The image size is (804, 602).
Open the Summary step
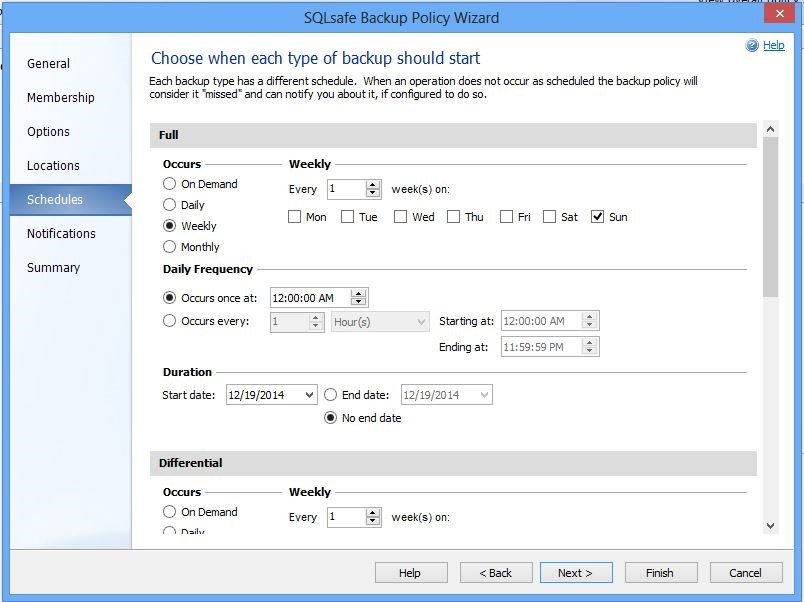coord(53,268)
